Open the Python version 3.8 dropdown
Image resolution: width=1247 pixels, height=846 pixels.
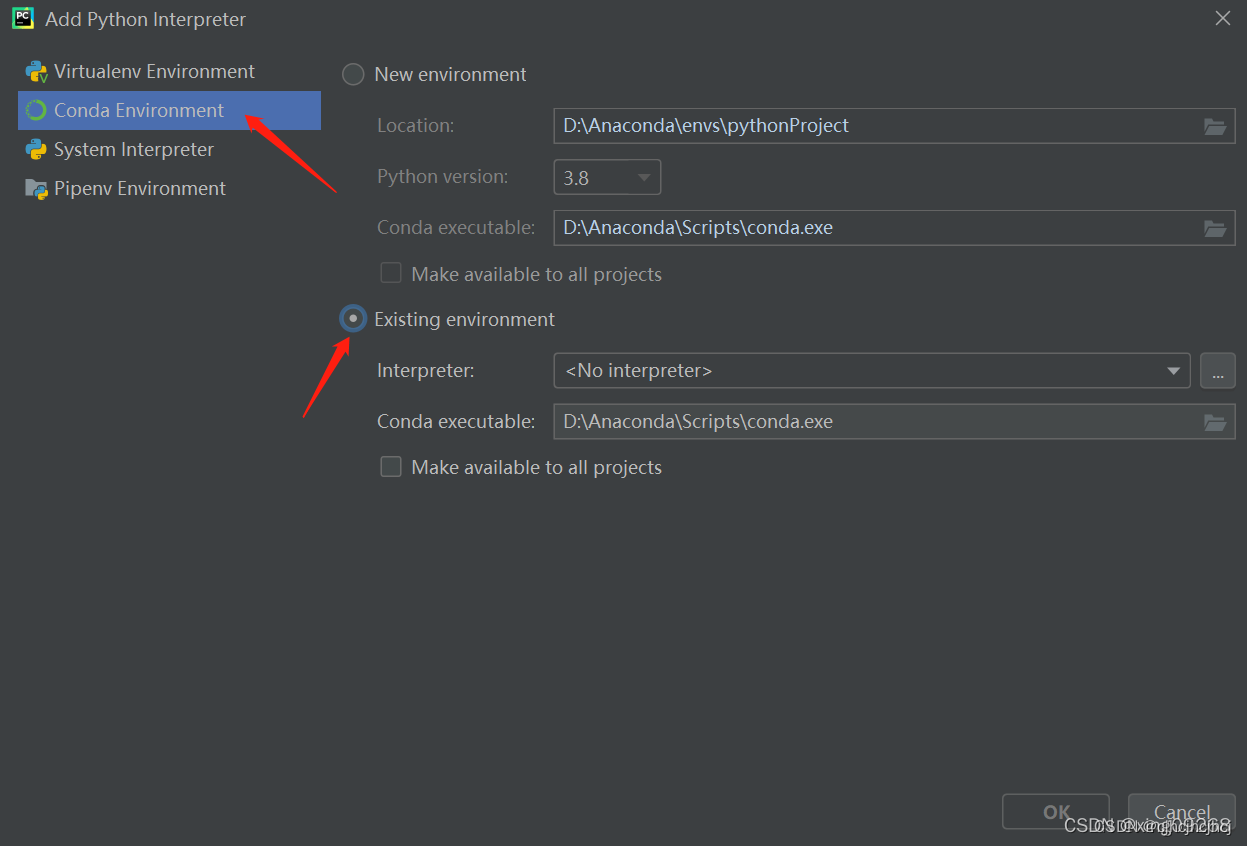tap(607, 178)
